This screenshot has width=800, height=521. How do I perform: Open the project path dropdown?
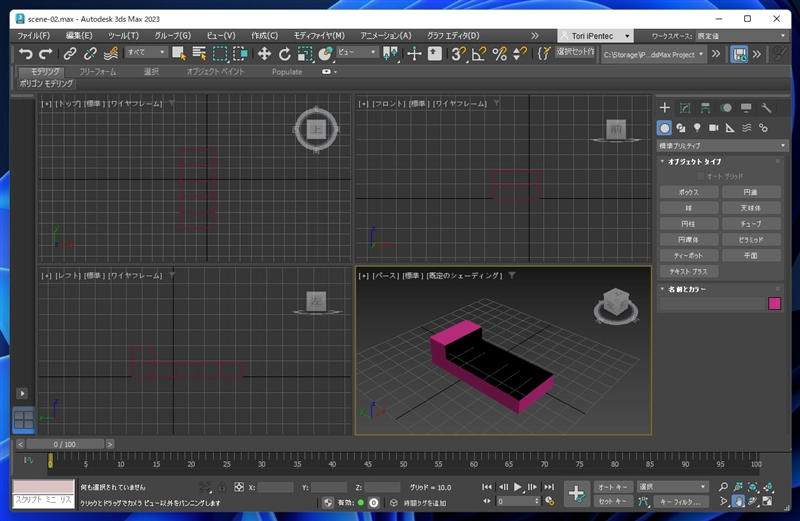tap(654, 54)
